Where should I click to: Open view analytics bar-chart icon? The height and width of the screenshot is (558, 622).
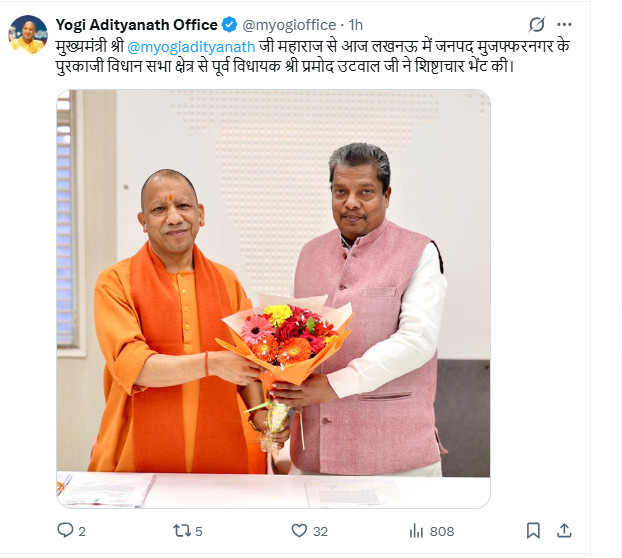[x=416, y=531]
